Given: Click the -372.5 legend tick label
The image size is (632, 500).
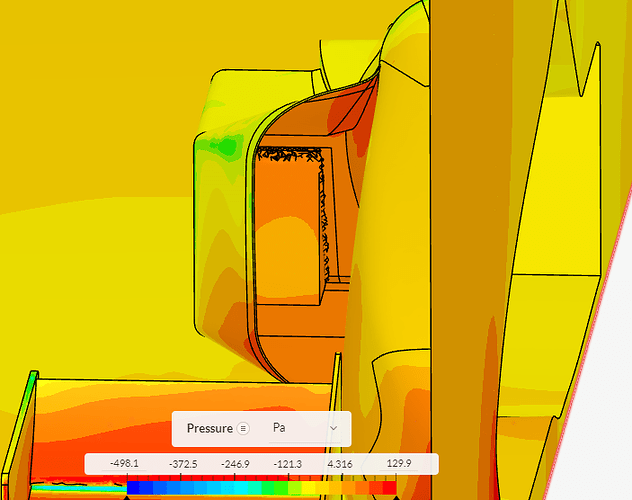Looking at the screenshot, I should click(183, 465).
